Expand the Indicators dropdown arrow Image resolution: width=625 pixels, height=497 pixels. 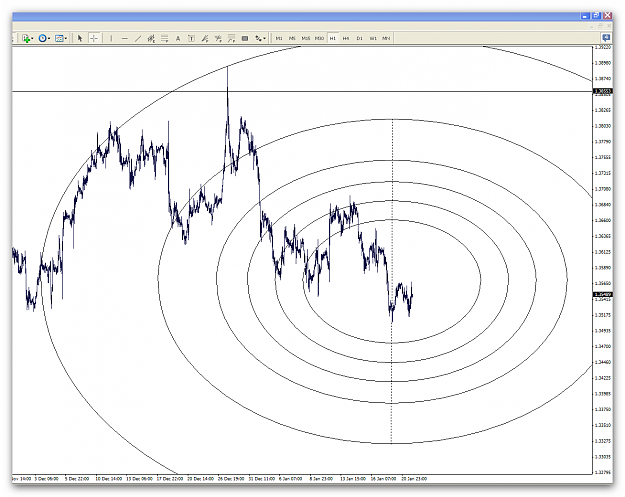(32, 39)
